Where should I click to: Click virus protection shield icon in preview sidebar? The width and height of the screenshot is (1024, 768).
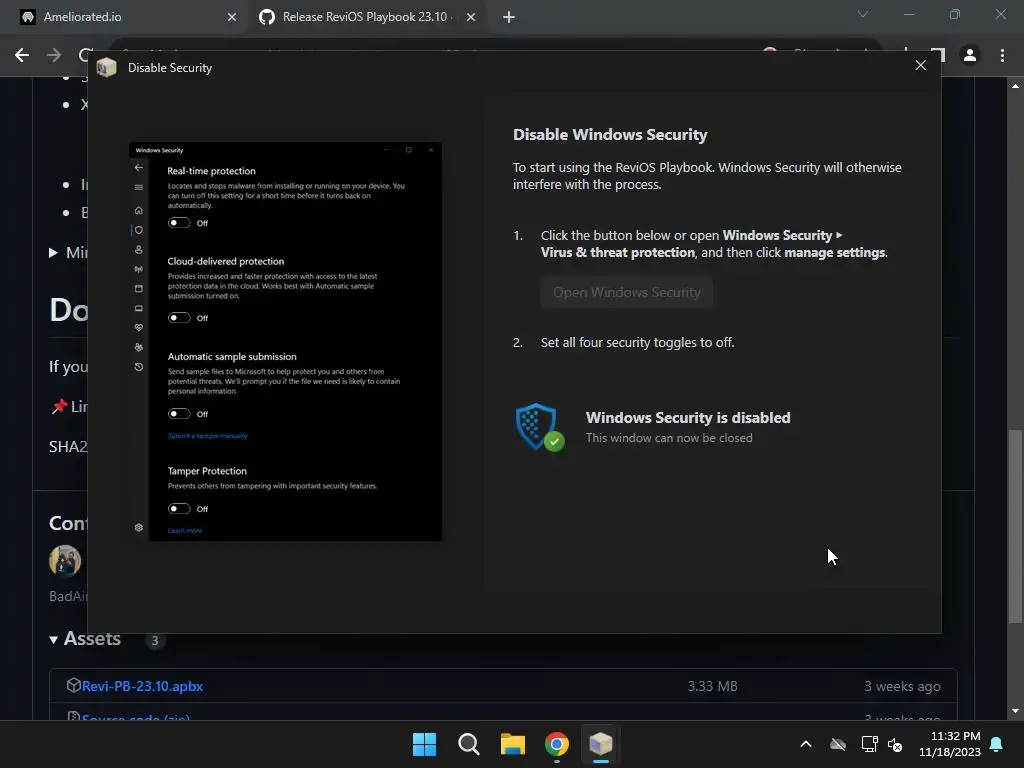[138, 230]
